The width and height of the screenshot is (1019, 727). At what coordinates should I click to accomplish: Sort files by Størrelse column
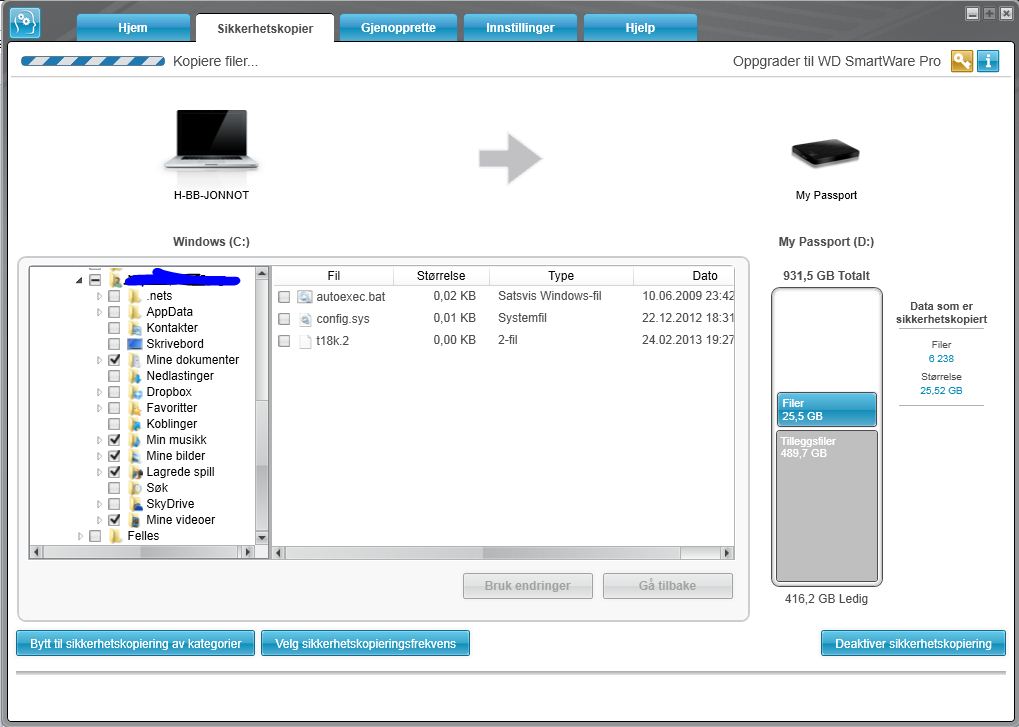tap(441, 275)
